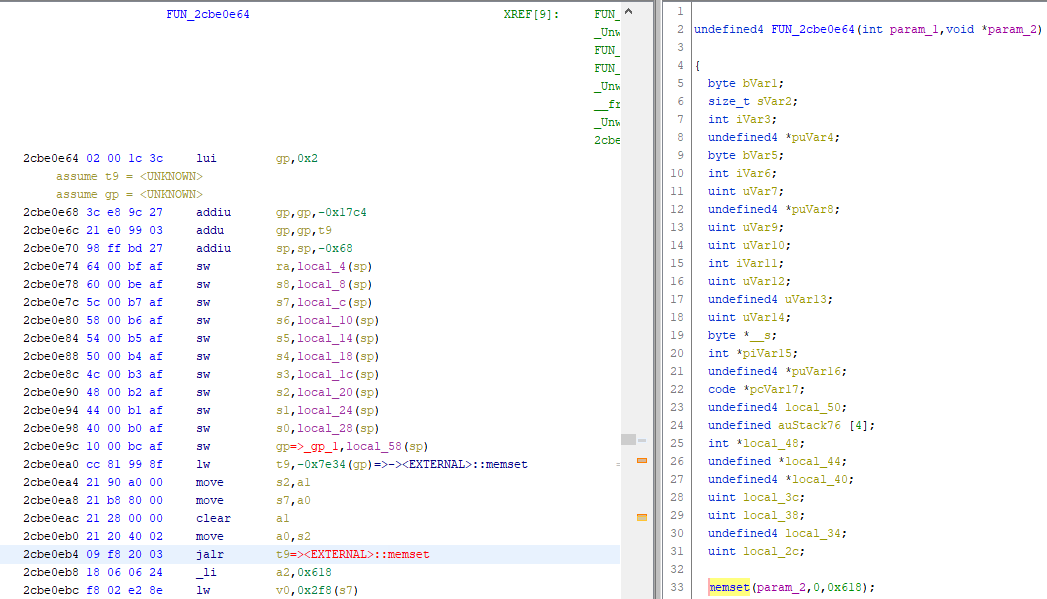This screenshot has height=599, width=1047.
Task: Click the gray overview marker near the scrollbar
Action: click(x=630, y=437)
